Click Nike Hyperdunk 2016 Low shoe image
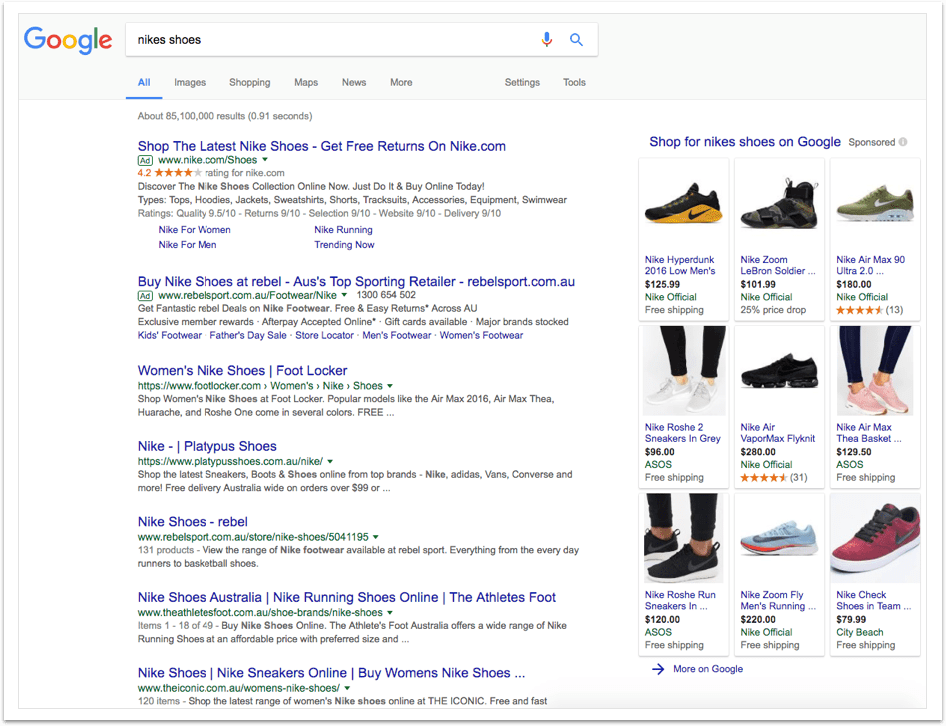The width and height of the screenshot is (946, 726). pos(684,203)
